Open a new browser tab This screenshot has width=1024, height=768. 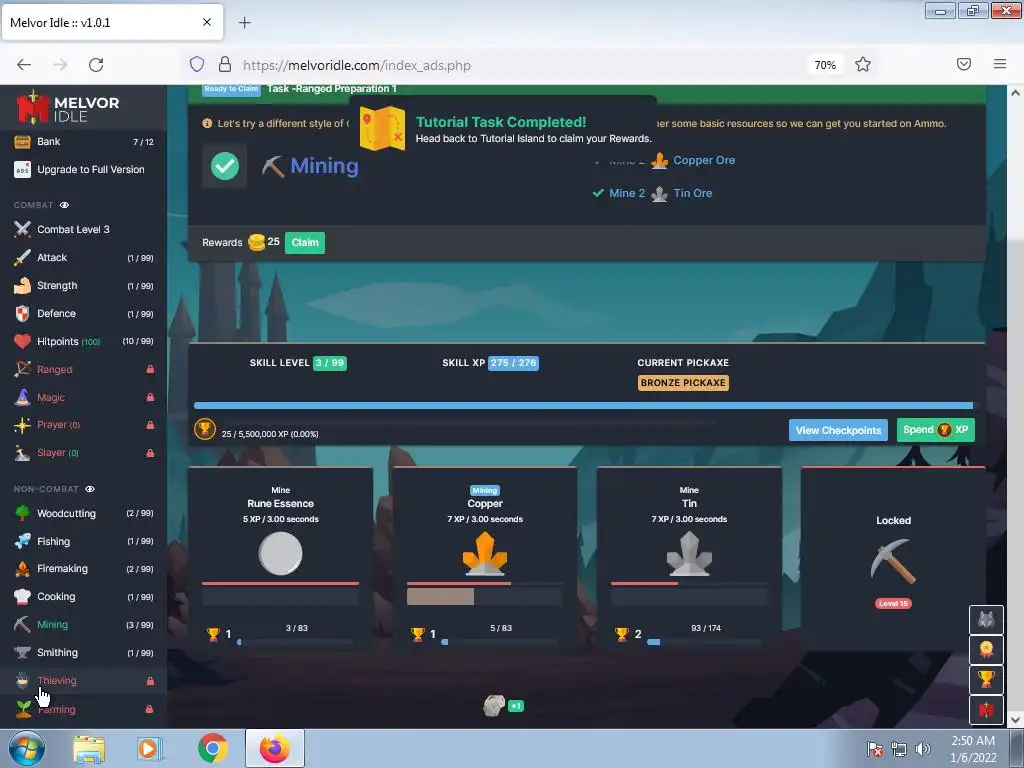coord(244,23)
